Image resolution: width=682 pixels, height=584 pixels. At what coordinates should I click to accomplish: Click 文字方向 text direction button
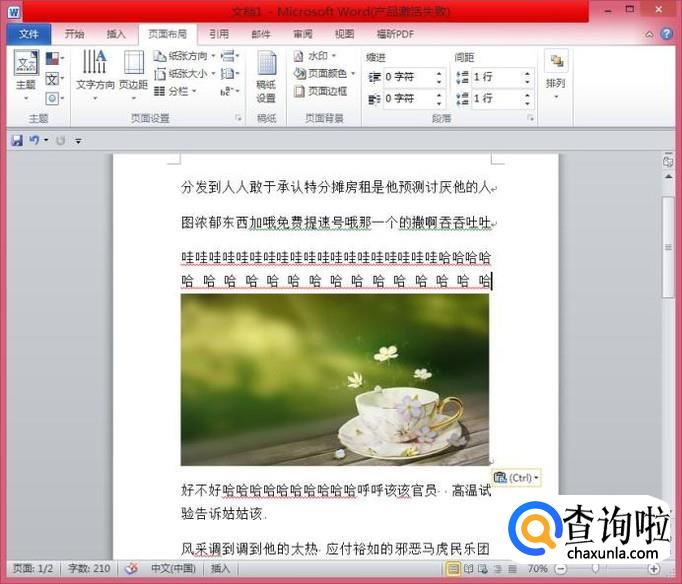point(95,75)
